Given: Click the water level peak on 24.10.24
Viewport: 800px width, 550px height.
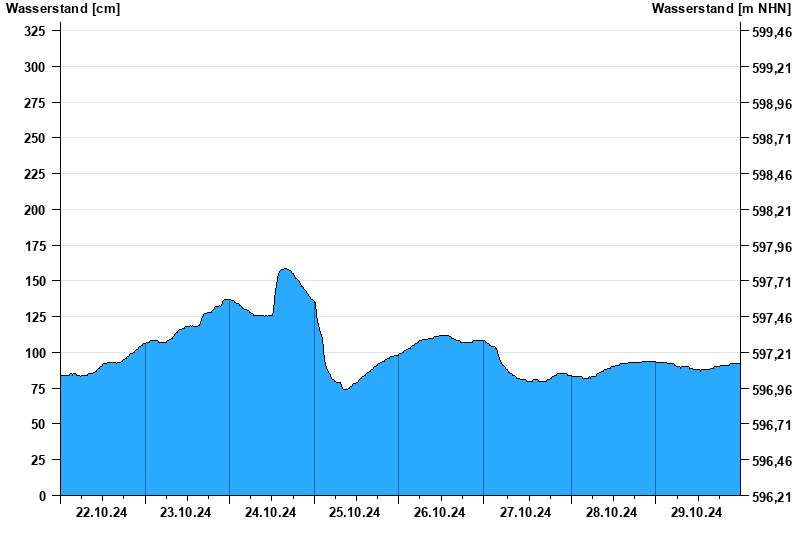Looking at the screenshot, I should (285, 269).
